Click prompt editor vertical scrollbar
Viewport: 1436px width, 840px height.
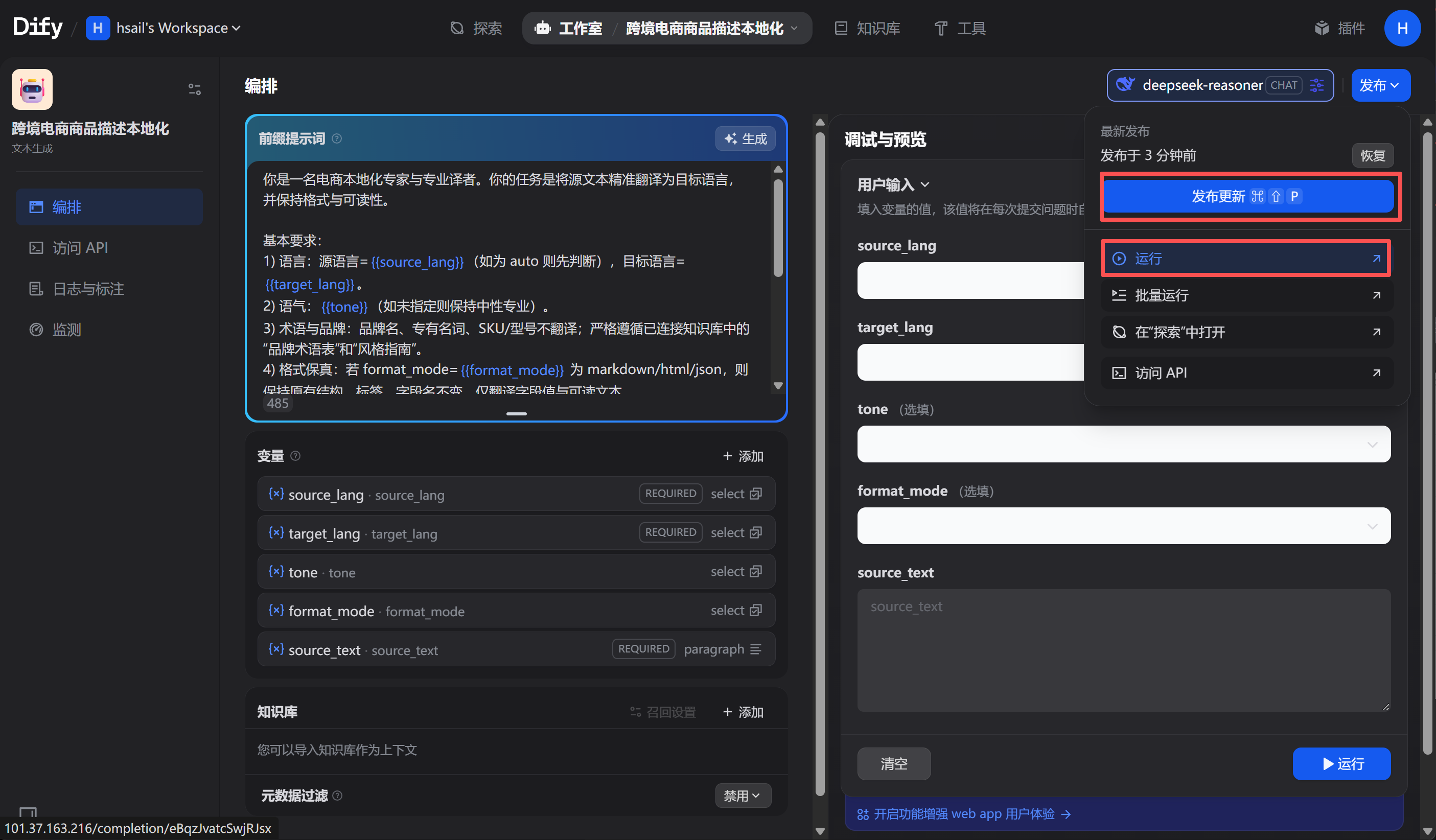[x=778, y=228]
